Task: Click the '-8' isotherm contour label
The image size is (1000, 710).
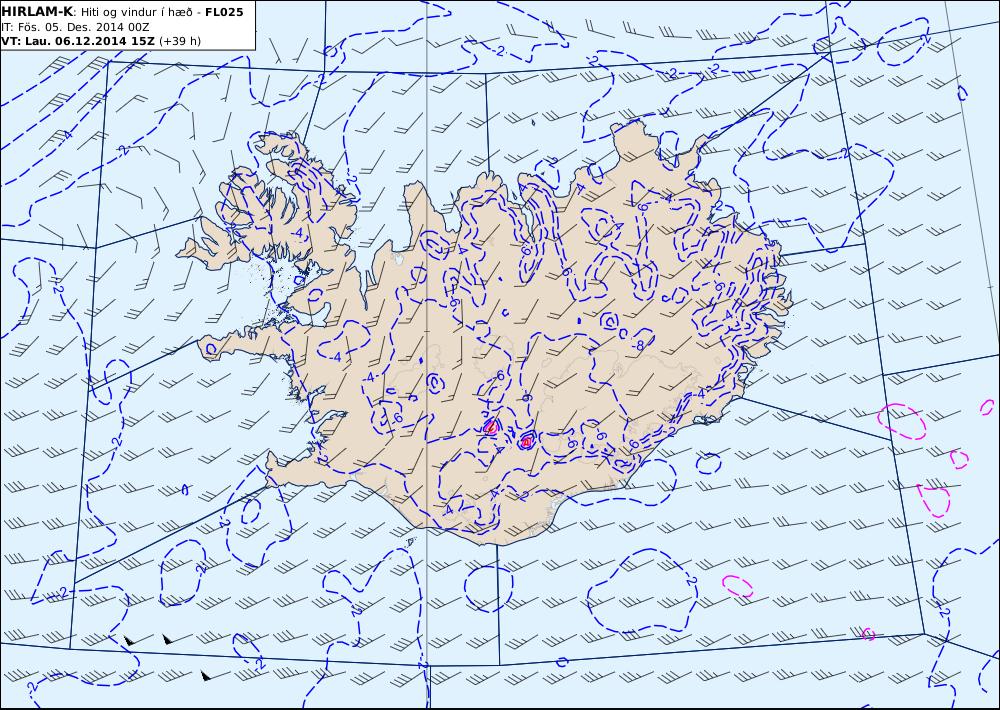Action: click(x=640, y=345)
